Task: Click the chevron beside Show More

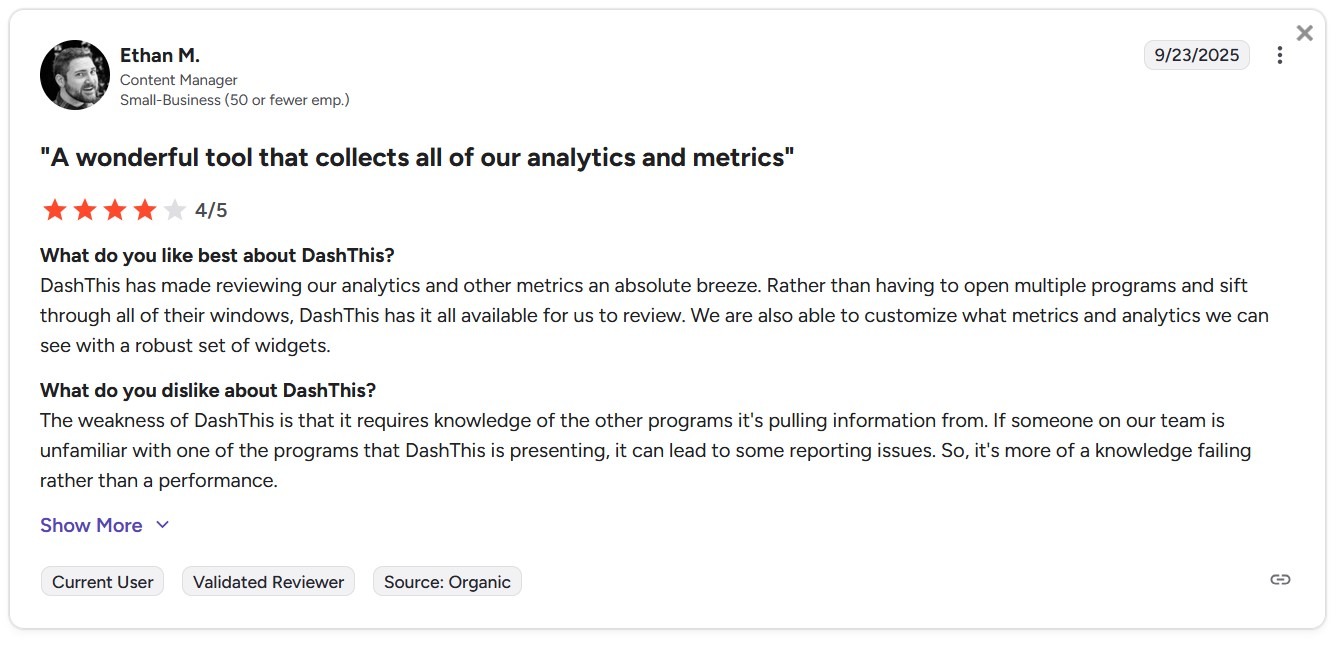Action: point(163,525)
